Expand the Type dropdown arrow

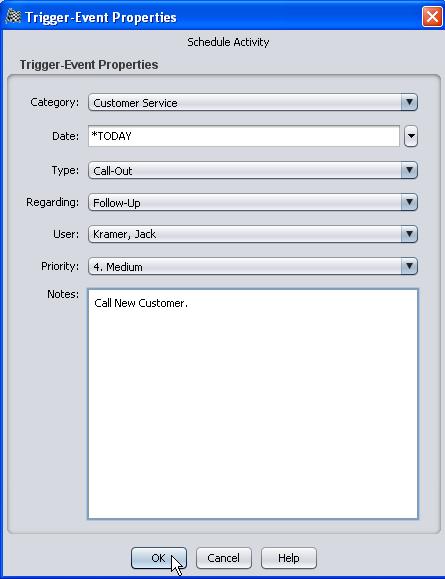click(x=409, y=170)
